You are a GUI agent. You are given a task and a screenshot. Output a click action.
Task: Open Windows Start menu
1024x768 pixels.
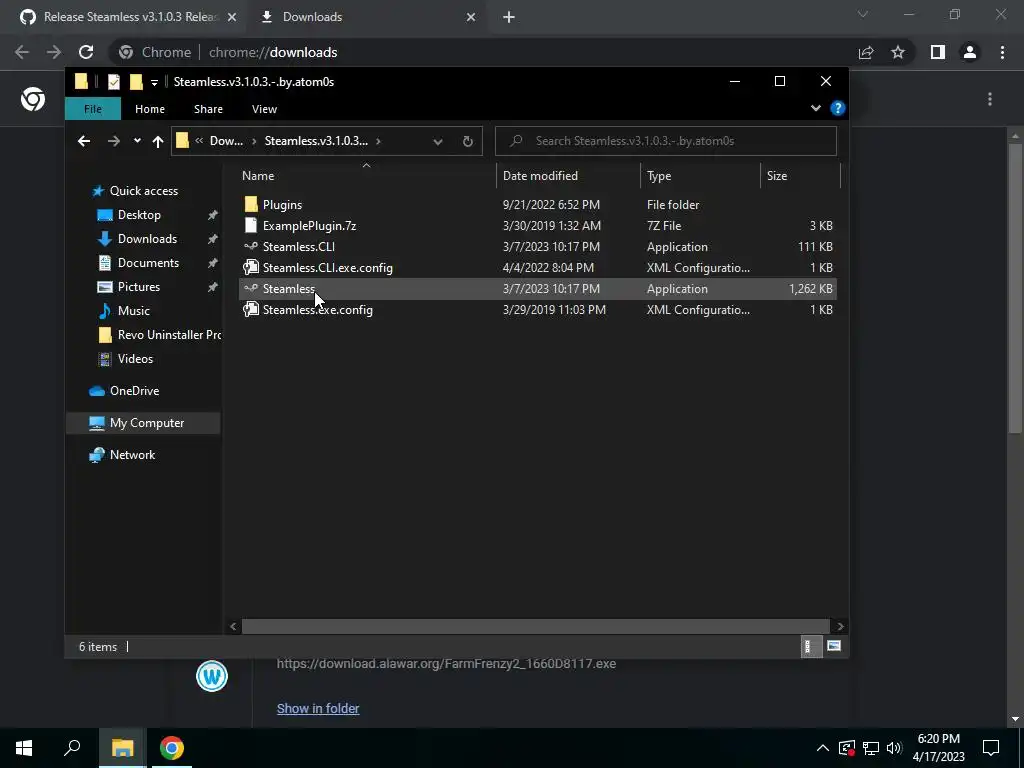(x=24, y=748)
